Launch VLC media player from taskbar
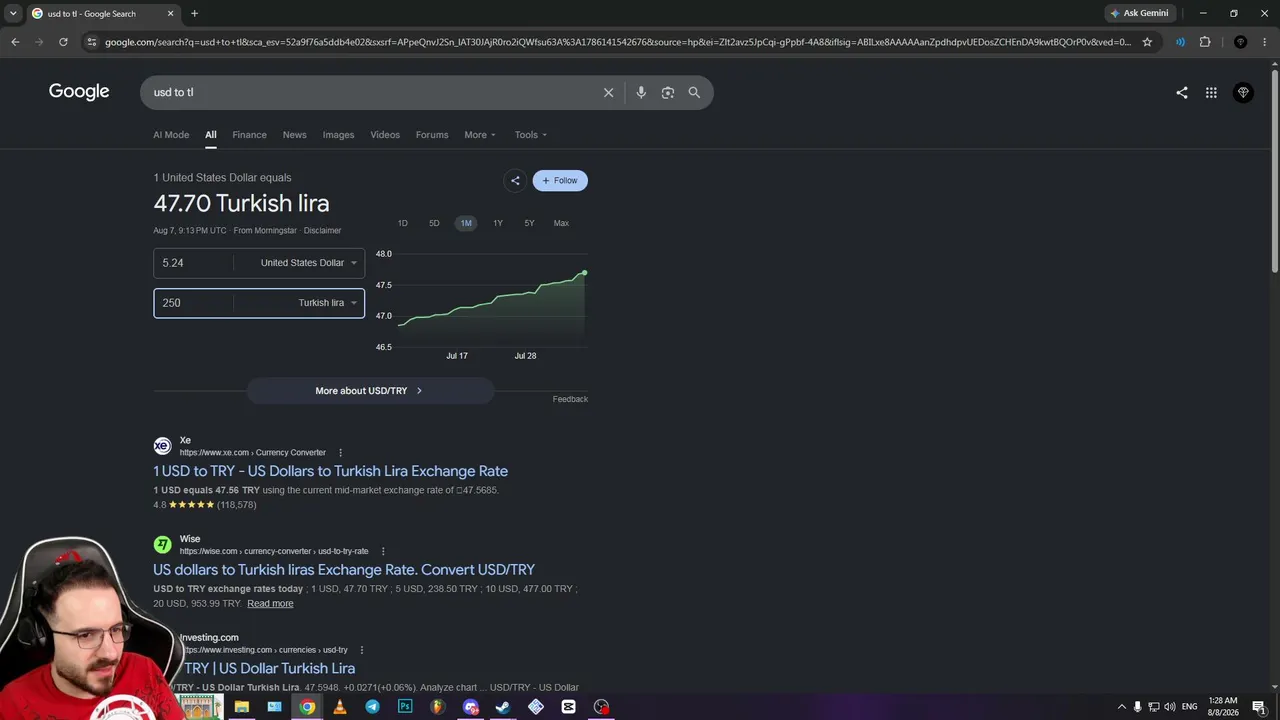This screenshot has width=1280, height=720. (x=340, y=706)
